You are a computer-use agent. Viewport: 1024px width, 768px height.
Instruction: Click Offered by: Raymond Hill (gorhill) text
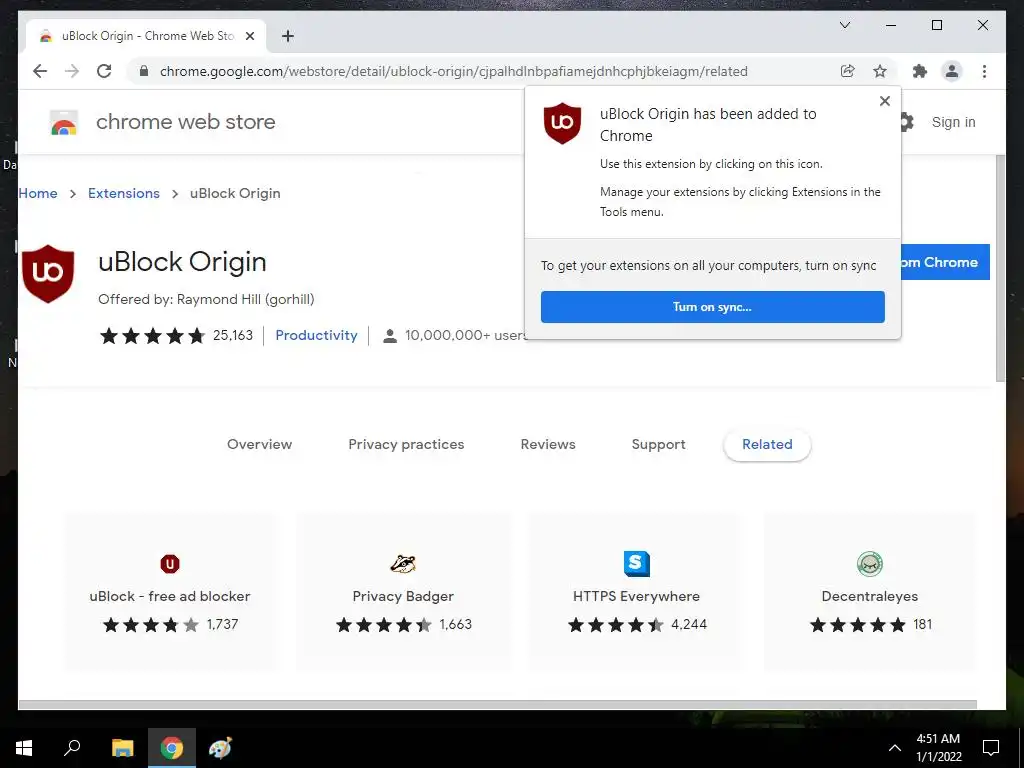tap(206, 300)
